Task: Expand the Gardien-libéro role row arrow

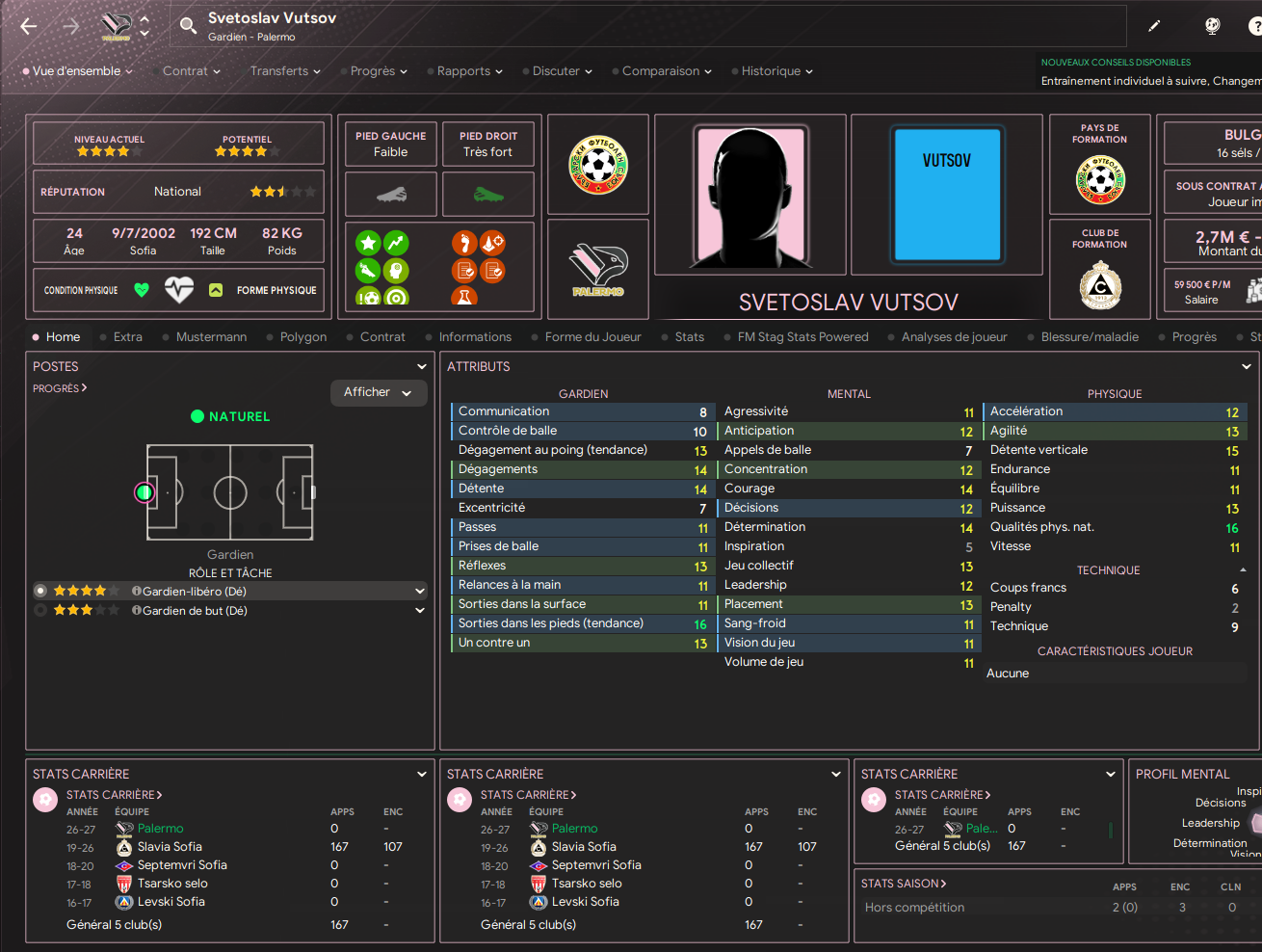Action: click(420, 591)
